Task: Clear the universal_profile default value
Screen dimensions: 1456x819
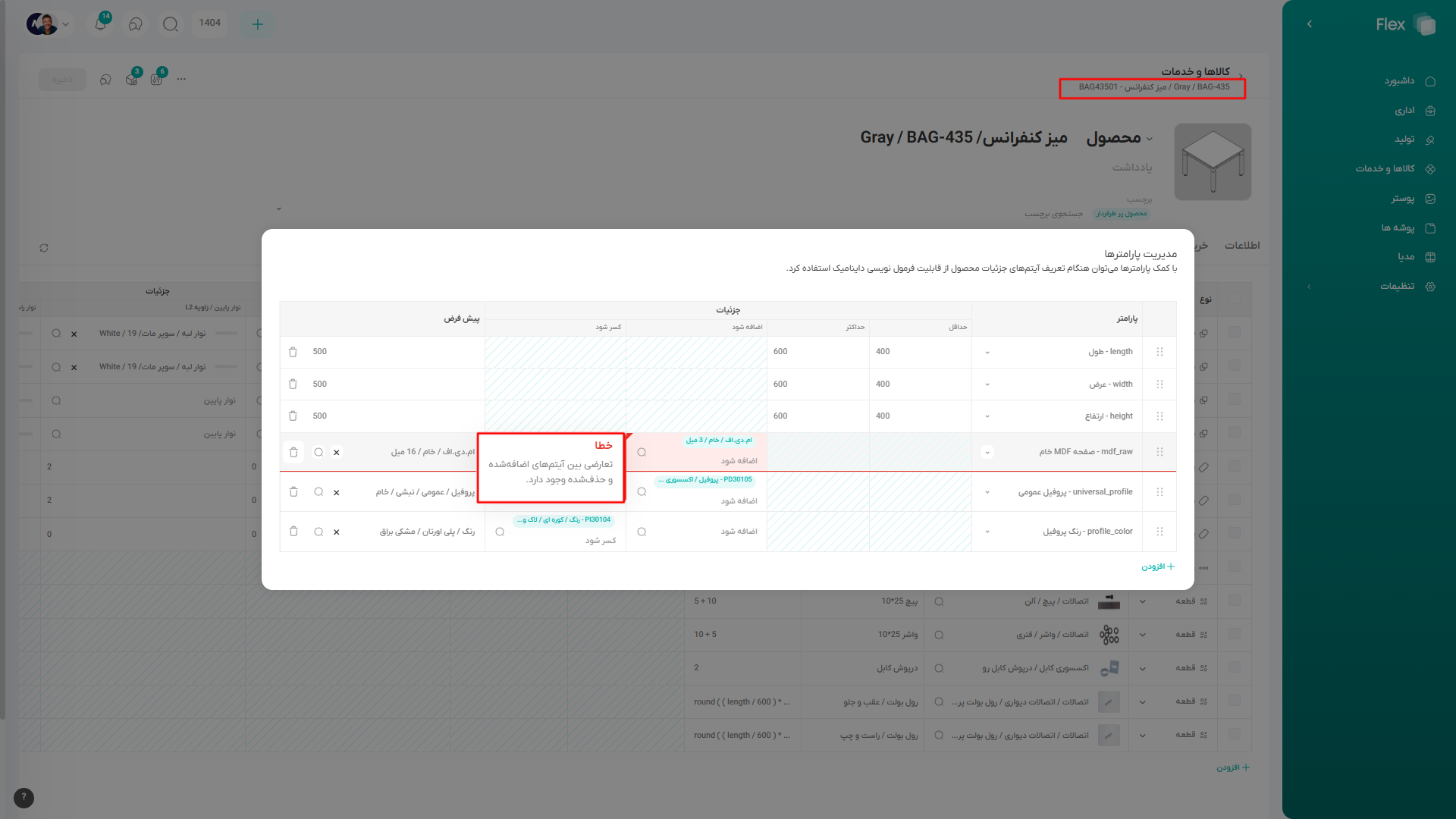Action: coord(337,492)
